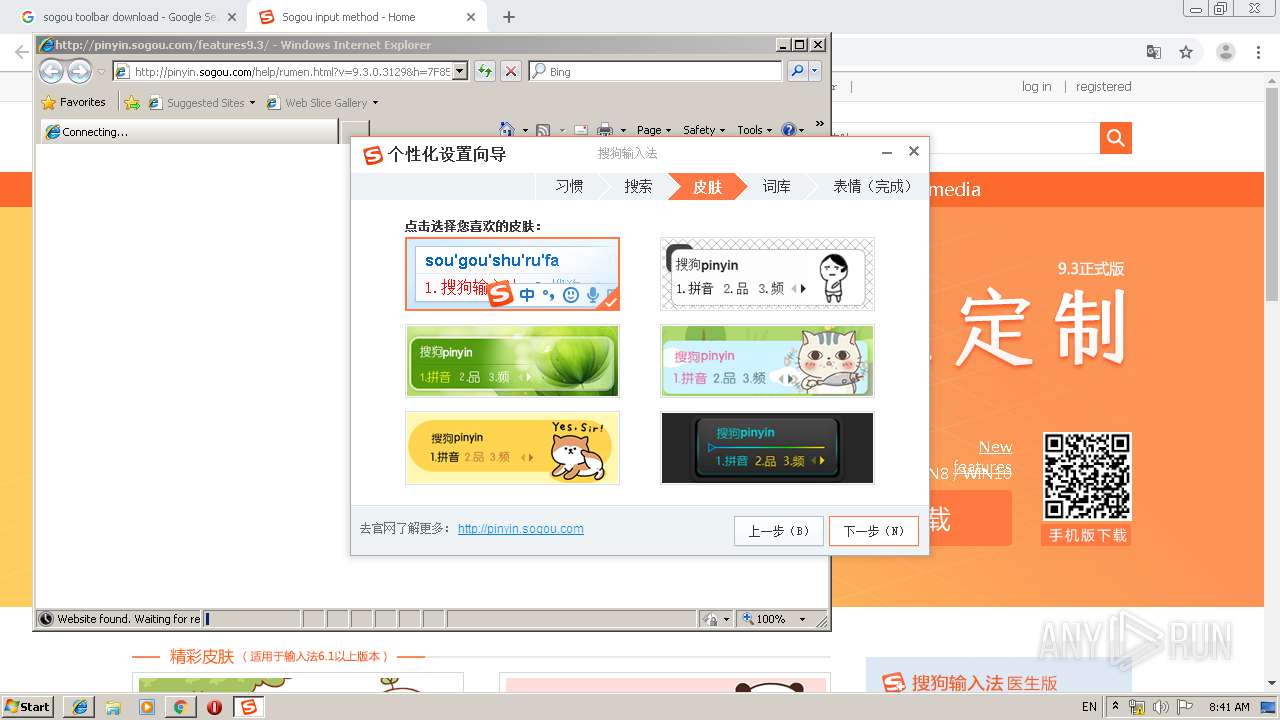Go to the 皮肤 wizard step
Screen dimensions: 1280x720
[707, 186]
